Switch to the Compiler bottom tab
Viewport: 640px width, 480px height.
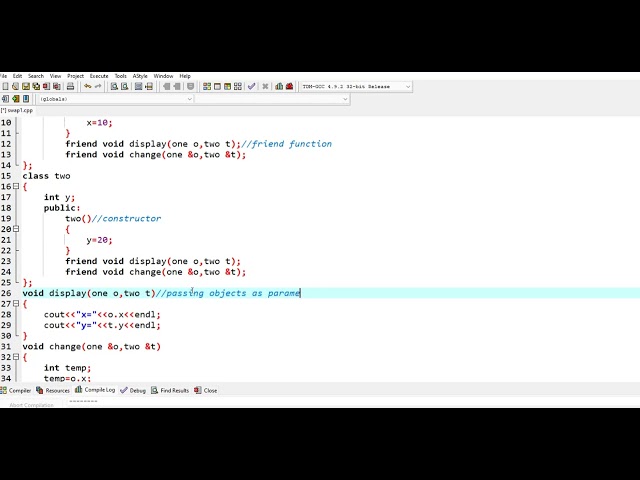(x=16, y=391)
